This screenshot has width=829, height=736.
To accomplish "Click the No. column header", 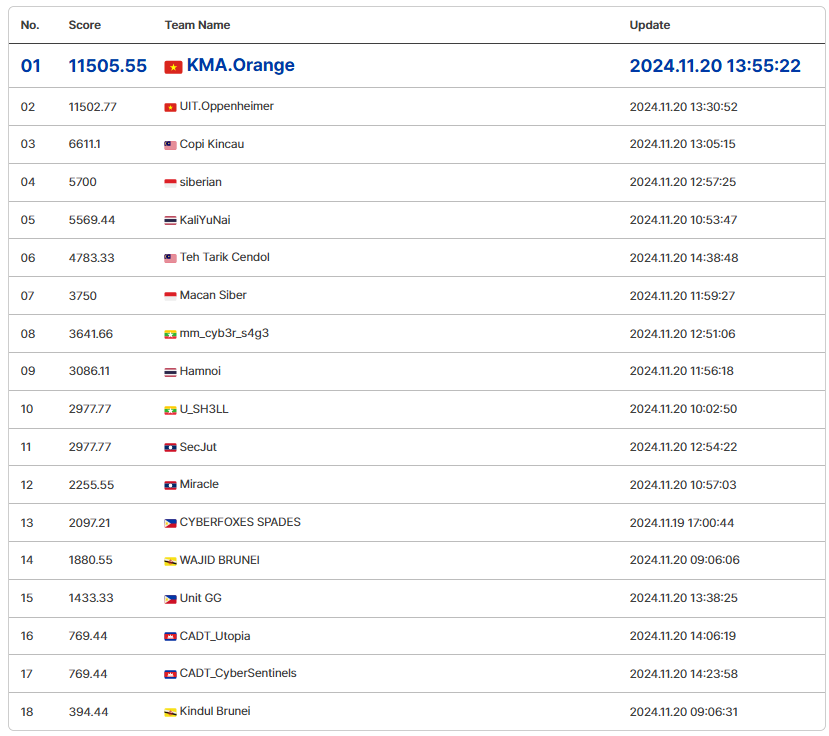I will (x=30, y=25).
